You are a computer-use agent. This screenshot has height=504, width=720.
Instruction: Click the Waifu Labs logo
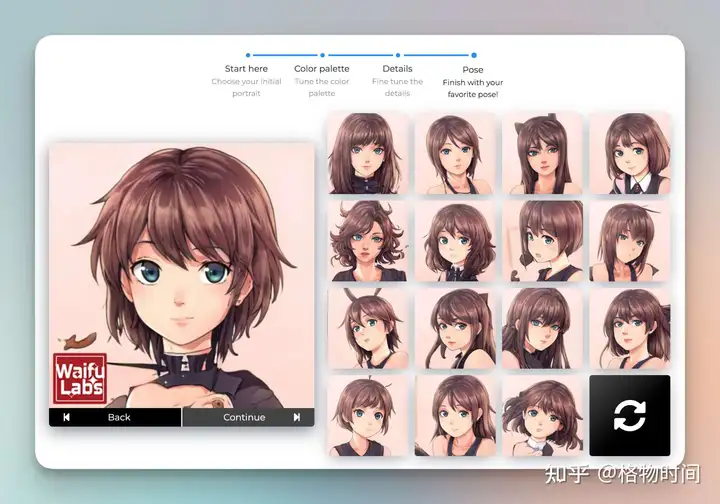point(80,379)
